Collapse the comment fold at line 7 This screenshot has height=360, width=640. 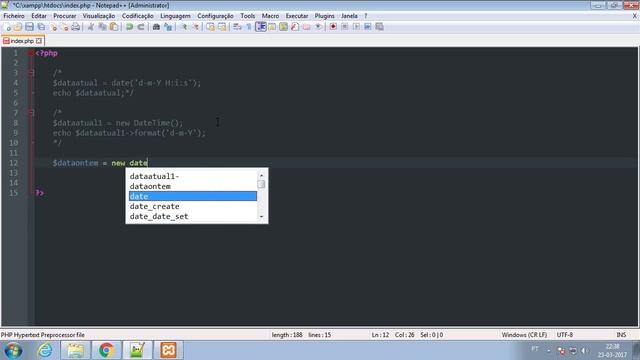pos(31,113)
